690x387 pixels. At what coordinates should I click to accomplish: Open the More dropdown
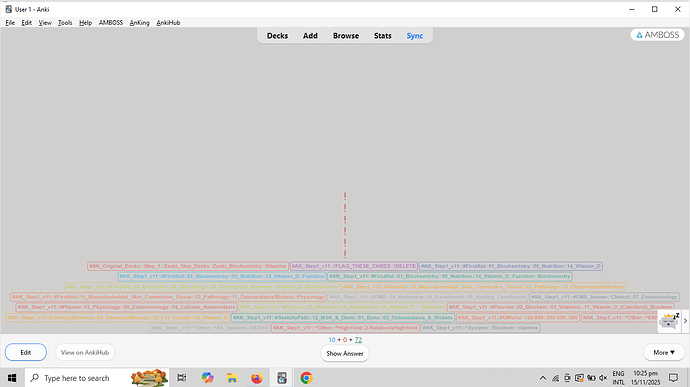point(664,352)
